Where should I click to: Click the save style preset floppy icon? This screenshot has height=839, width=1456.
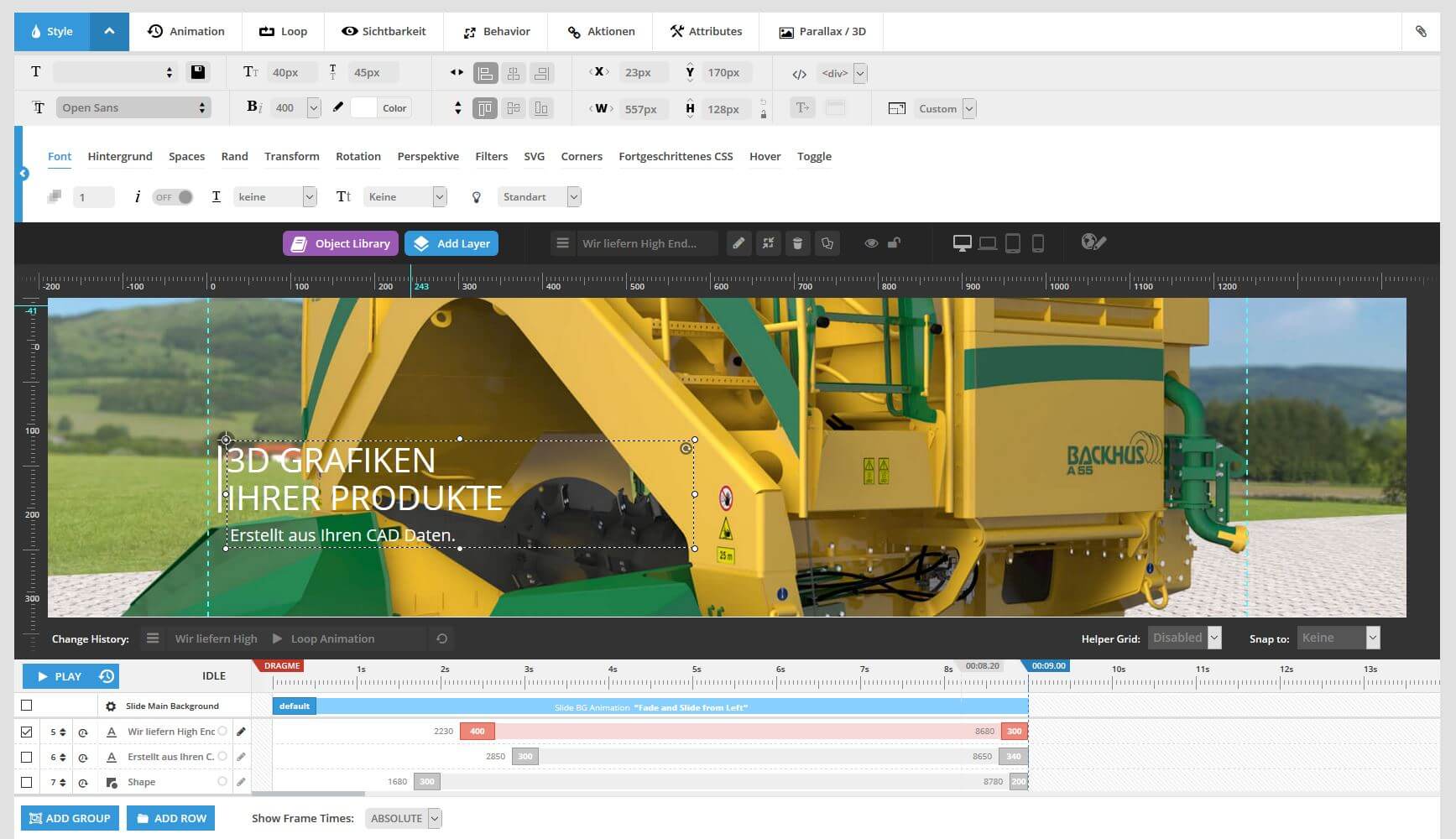tap(198, 72)
